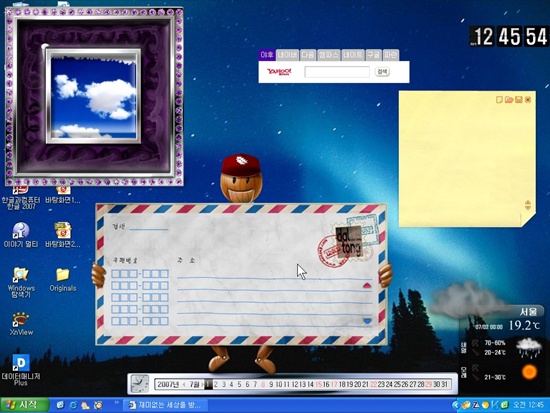Open the Windows 탐색기 shortcut
This screenshot has height=413, width=550.
(x=21, y=282)
